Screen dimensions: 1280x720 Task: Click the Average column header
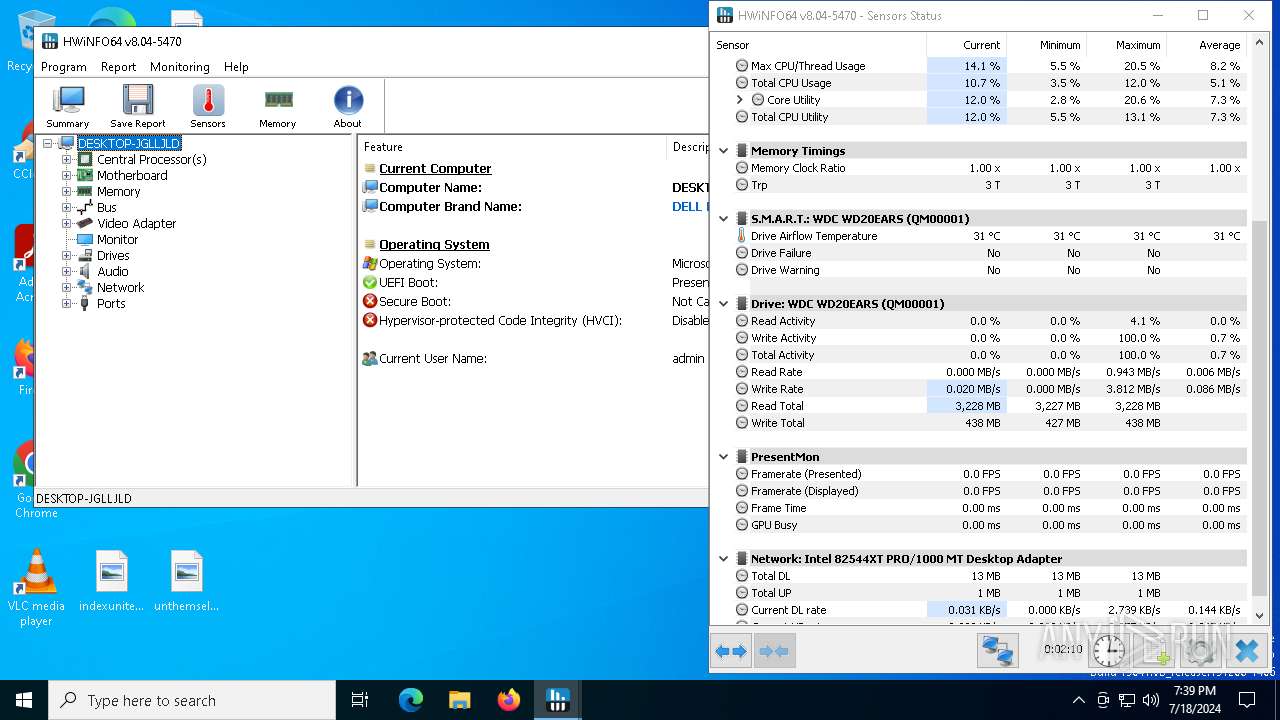(x=1206, y=45)
